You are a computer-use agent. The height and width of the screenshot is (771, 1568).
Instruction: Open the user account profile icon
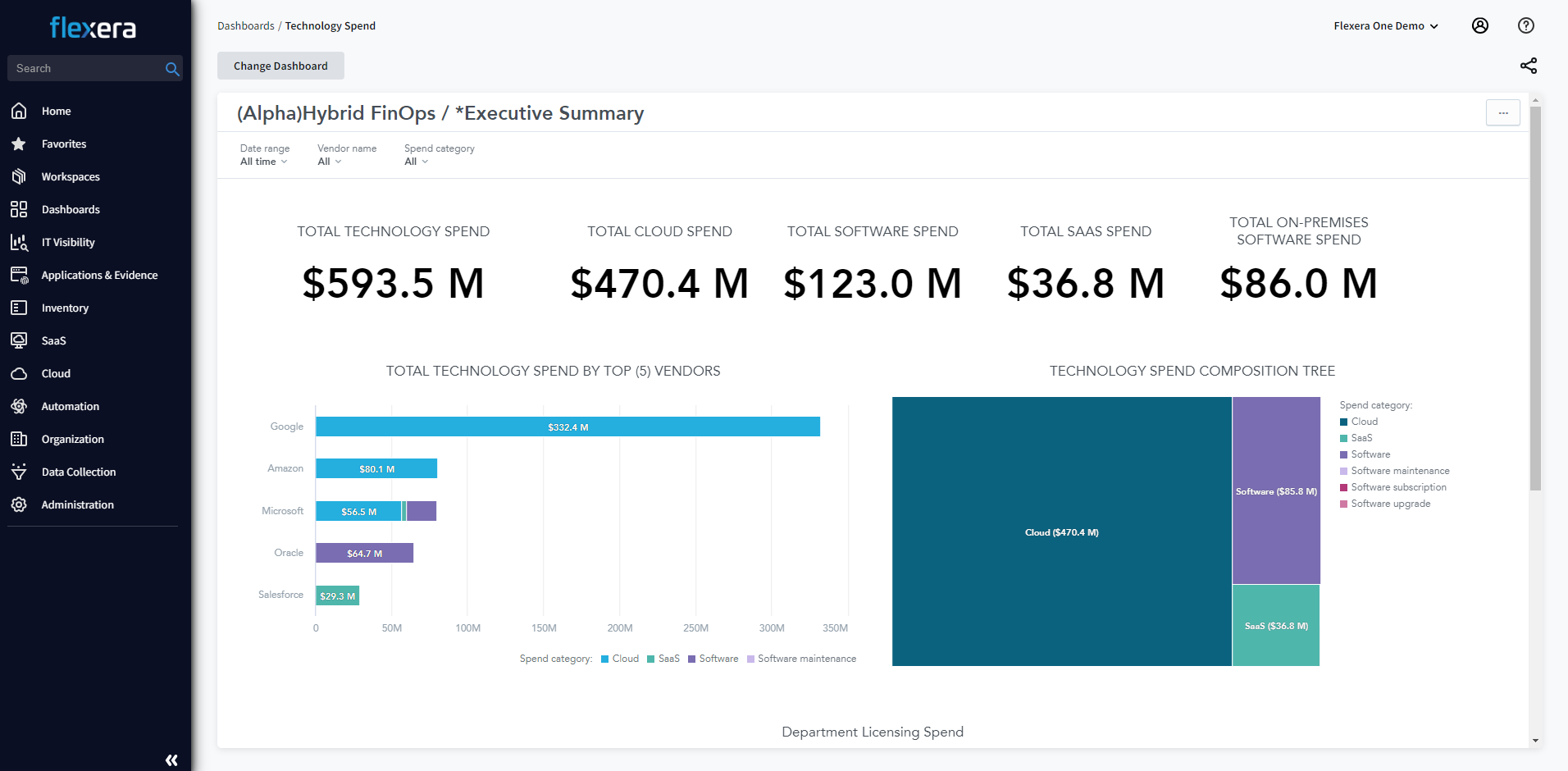coord(1479,25)
